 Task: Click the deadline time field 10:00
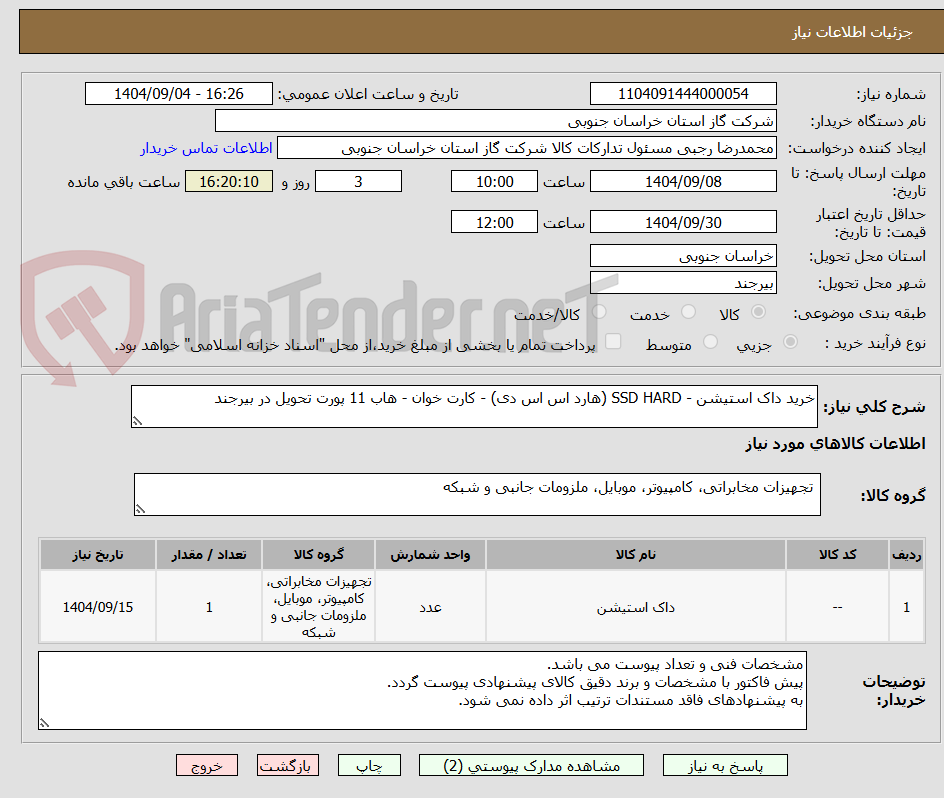coord(494,181)
